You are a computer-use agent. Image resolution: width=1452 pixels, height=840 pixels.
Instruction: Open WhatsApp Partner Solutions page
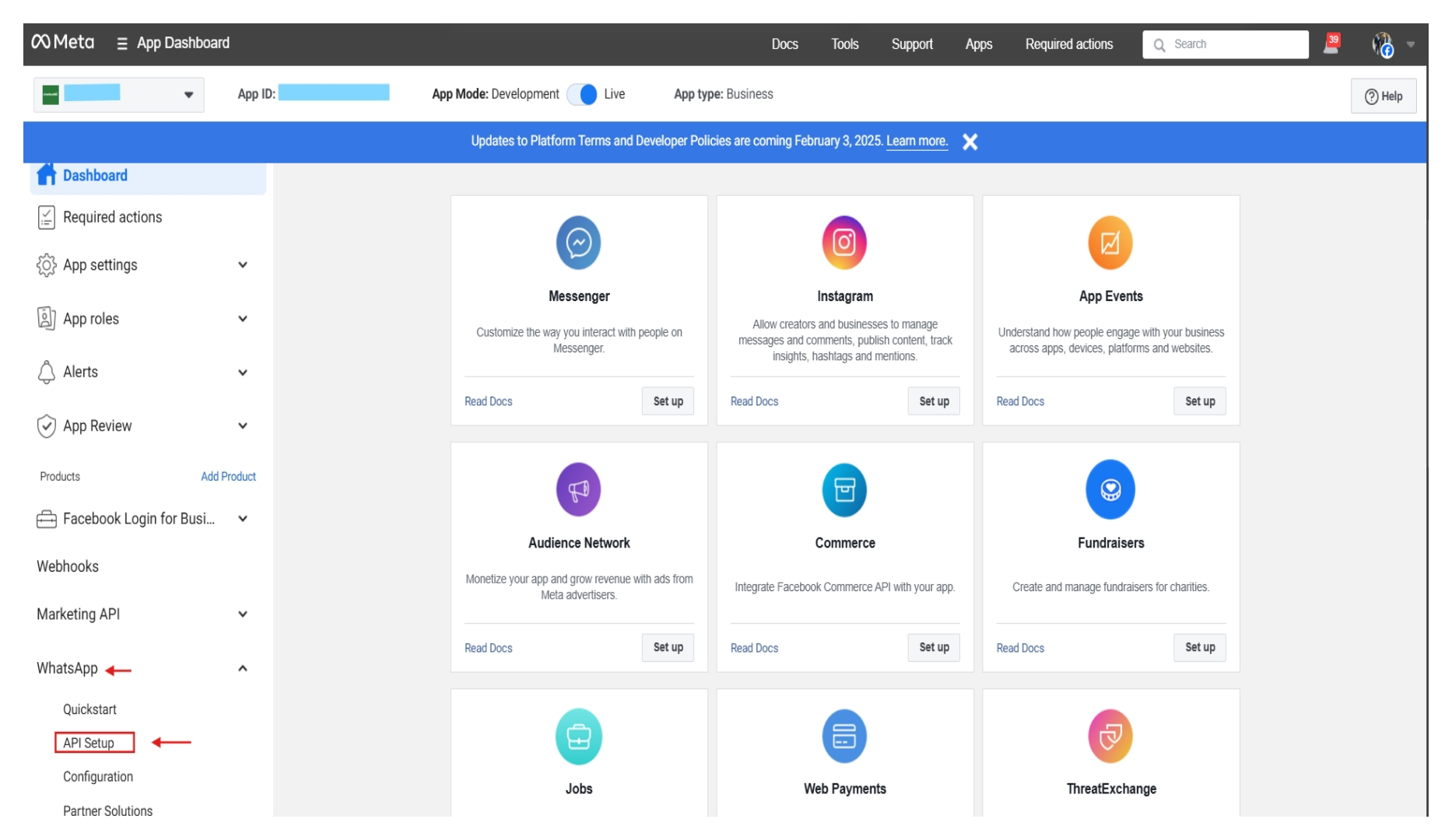coord(107,810)
